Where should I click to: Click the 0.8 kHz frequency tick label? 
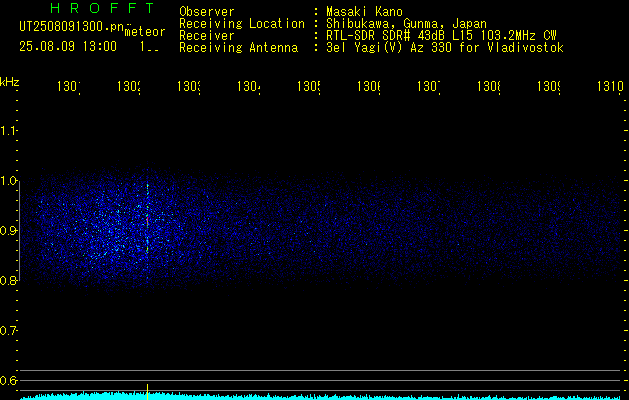8,280
